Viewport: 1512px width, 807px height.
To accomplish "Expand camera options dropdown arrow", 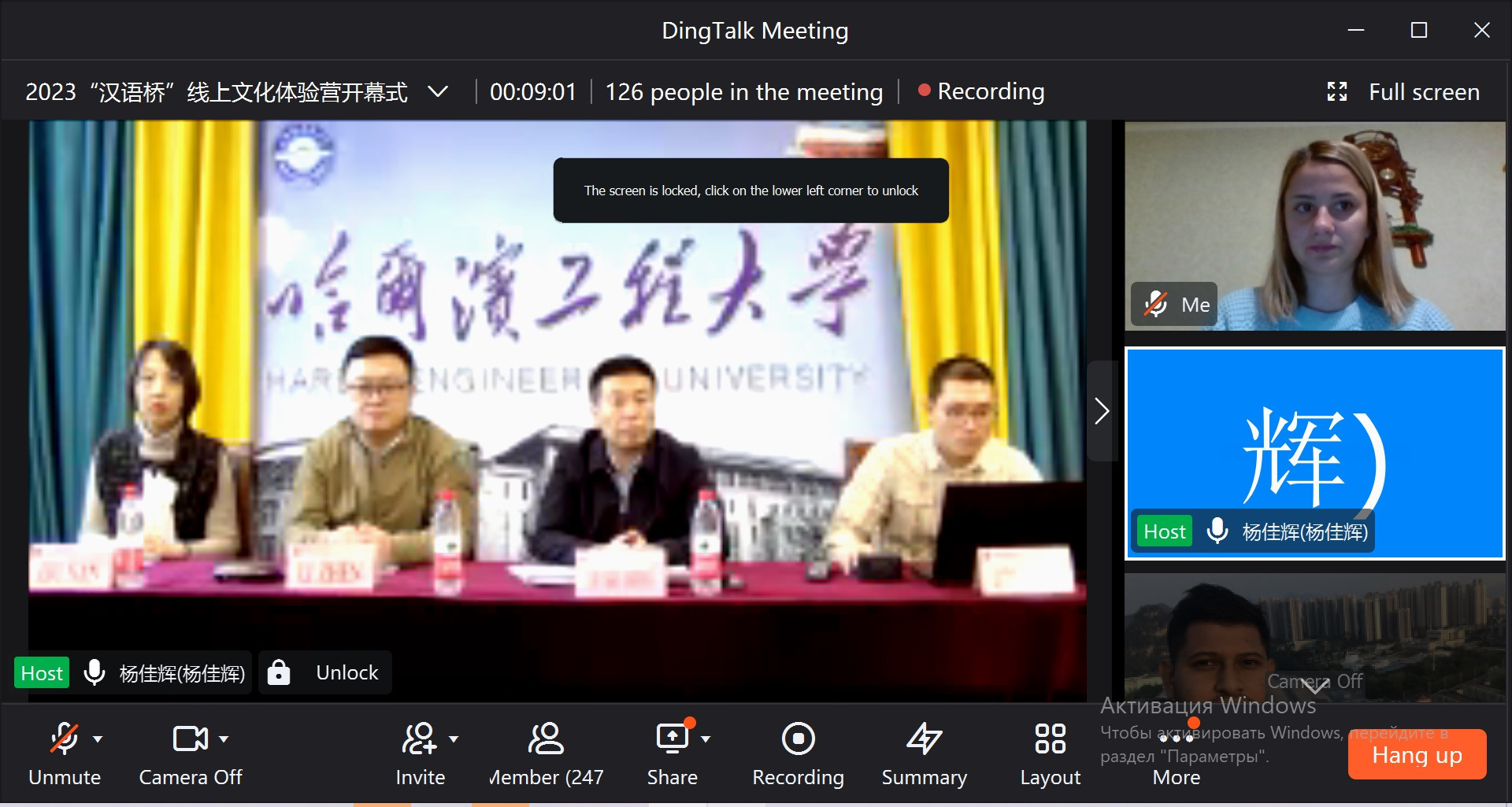I will [x=224, y=739].
